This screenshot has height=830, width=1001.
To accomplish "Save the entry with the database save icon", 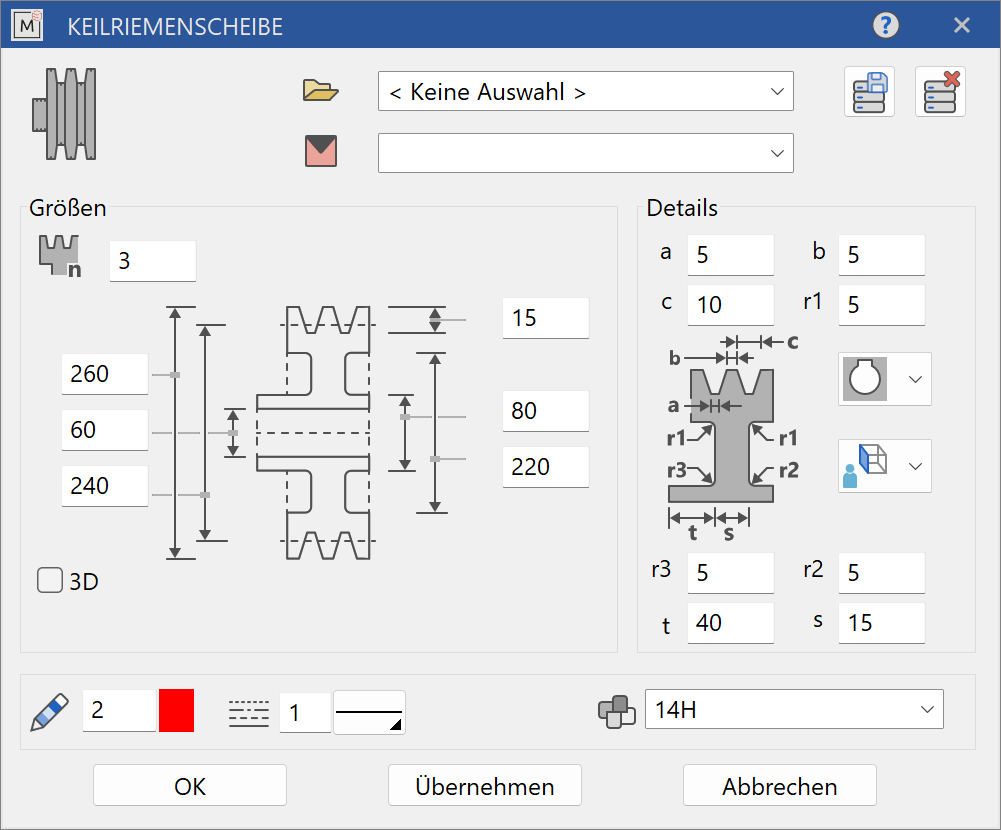I will tap(869, 91).
